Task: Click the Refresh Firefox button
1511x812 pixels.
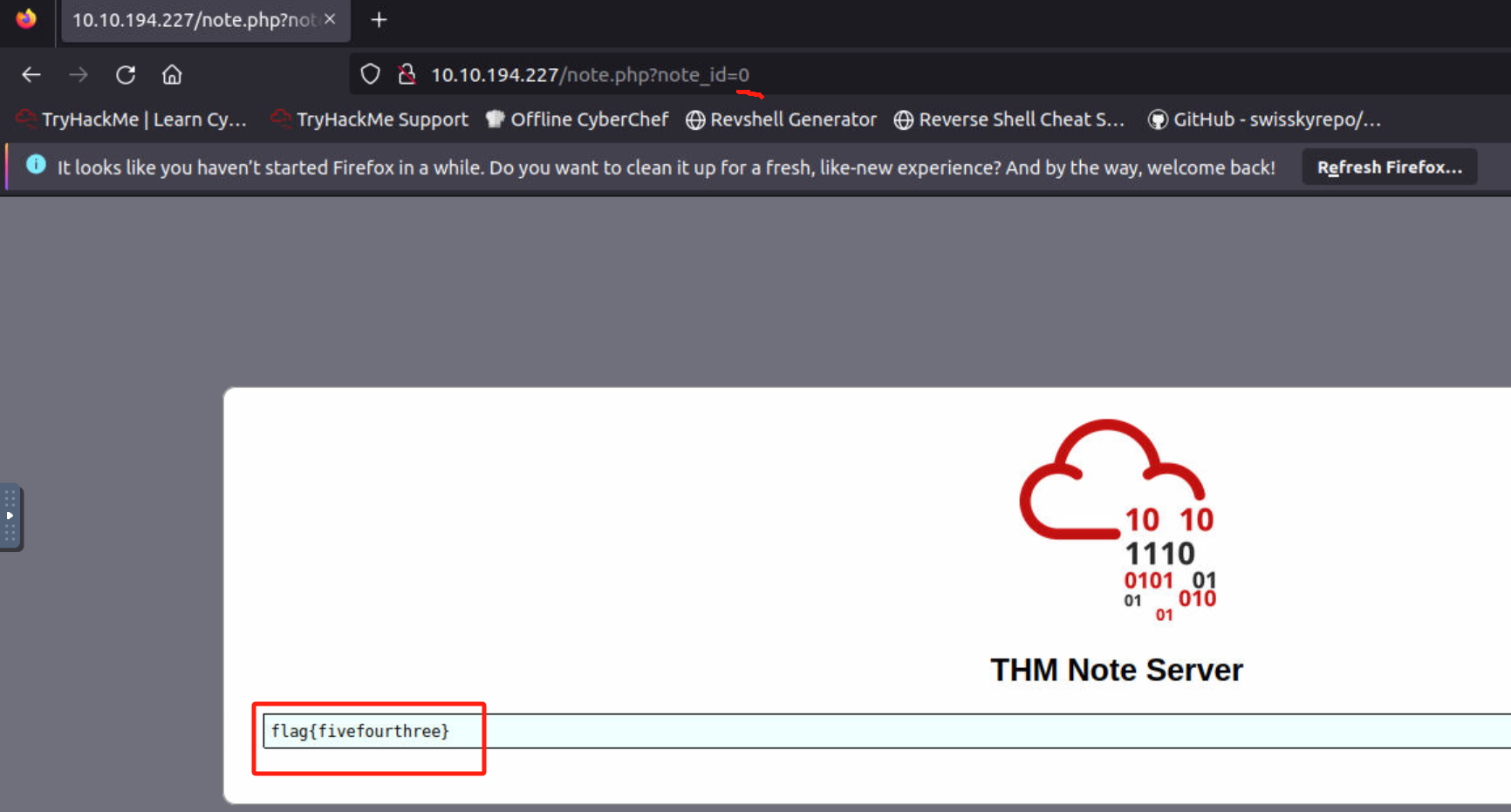Action: (x=1389, y=167)
